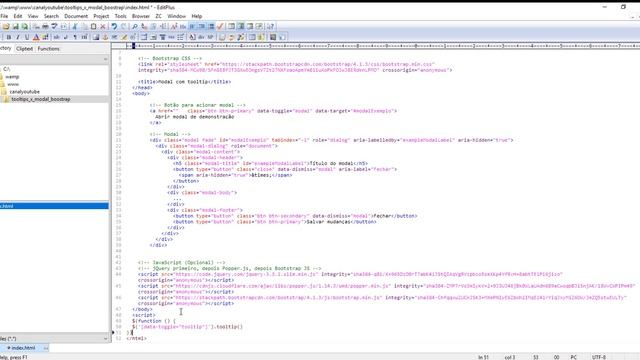Insert bold tag with the B icon
640x360 pixels.
9,37
